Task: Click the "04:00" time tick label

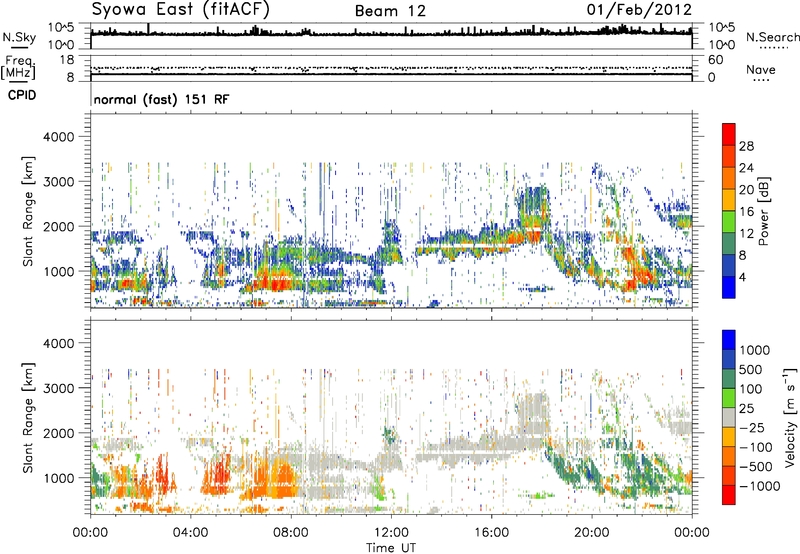Action: 190,533
